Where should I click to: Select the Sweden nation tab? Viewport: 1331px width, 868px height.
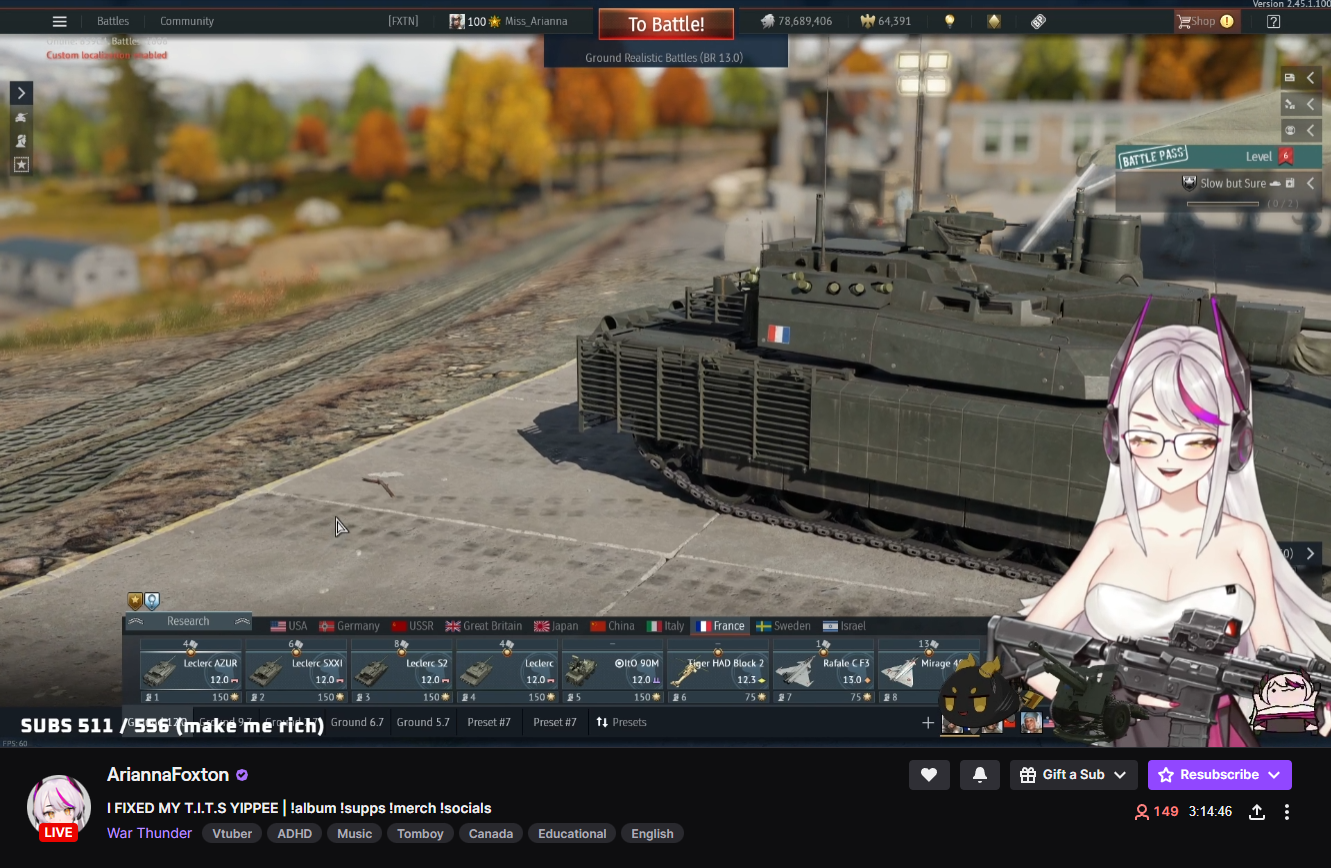783,626
